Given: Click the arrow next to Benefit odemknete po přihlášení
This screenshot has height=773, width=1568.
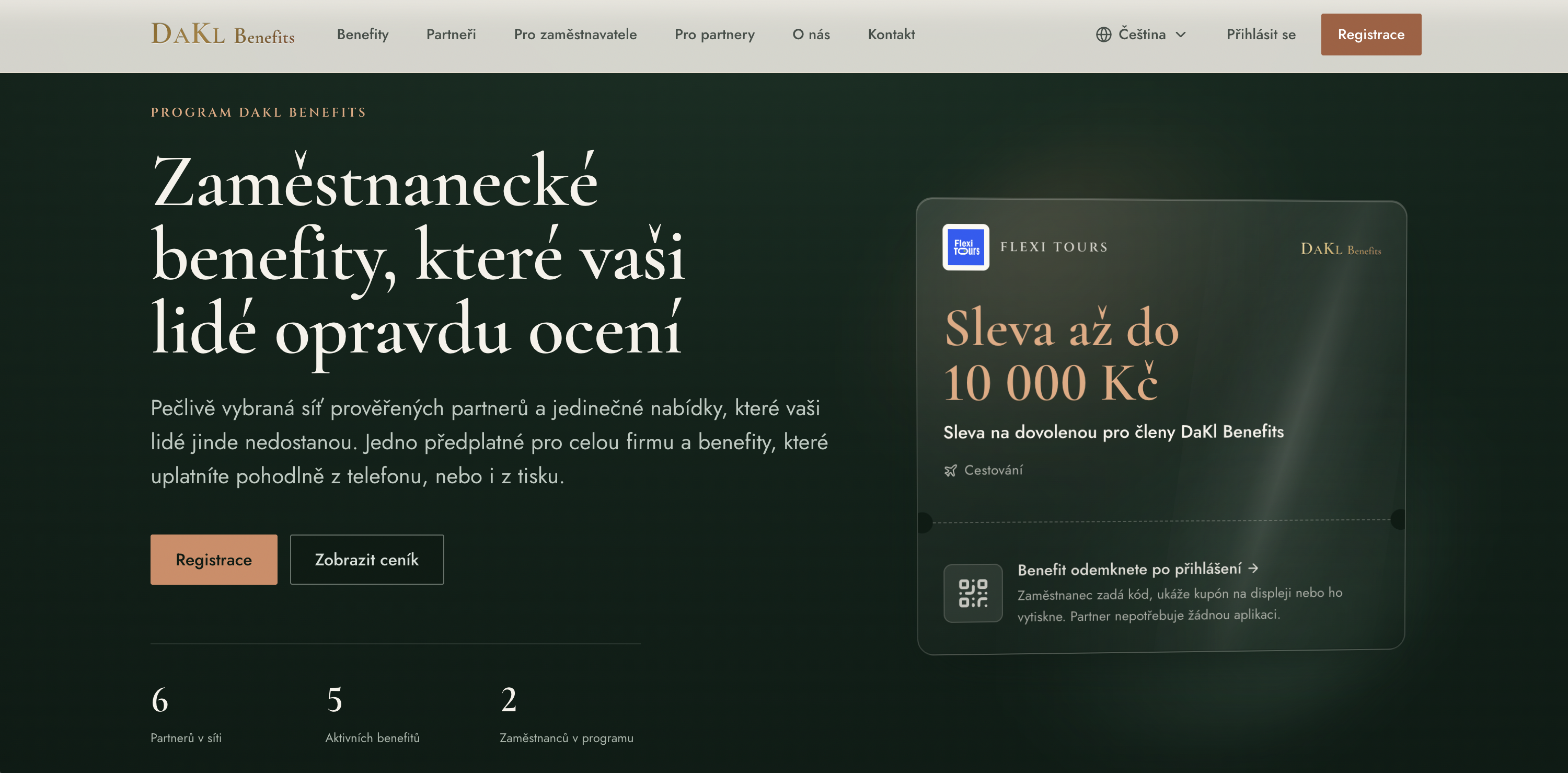Looking at the screenshot, I should (x=1253, y=569).
